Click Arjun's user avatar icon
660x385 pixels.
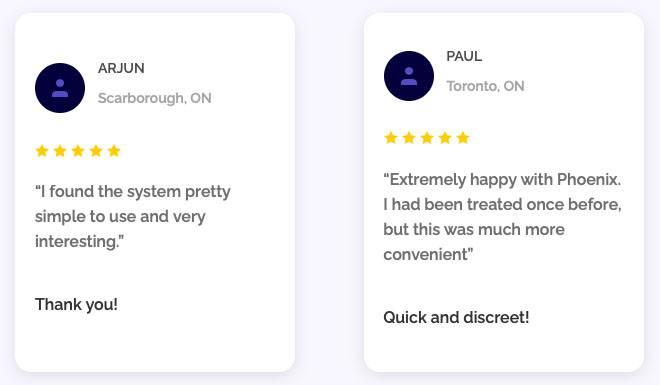[x=60, y=88]
